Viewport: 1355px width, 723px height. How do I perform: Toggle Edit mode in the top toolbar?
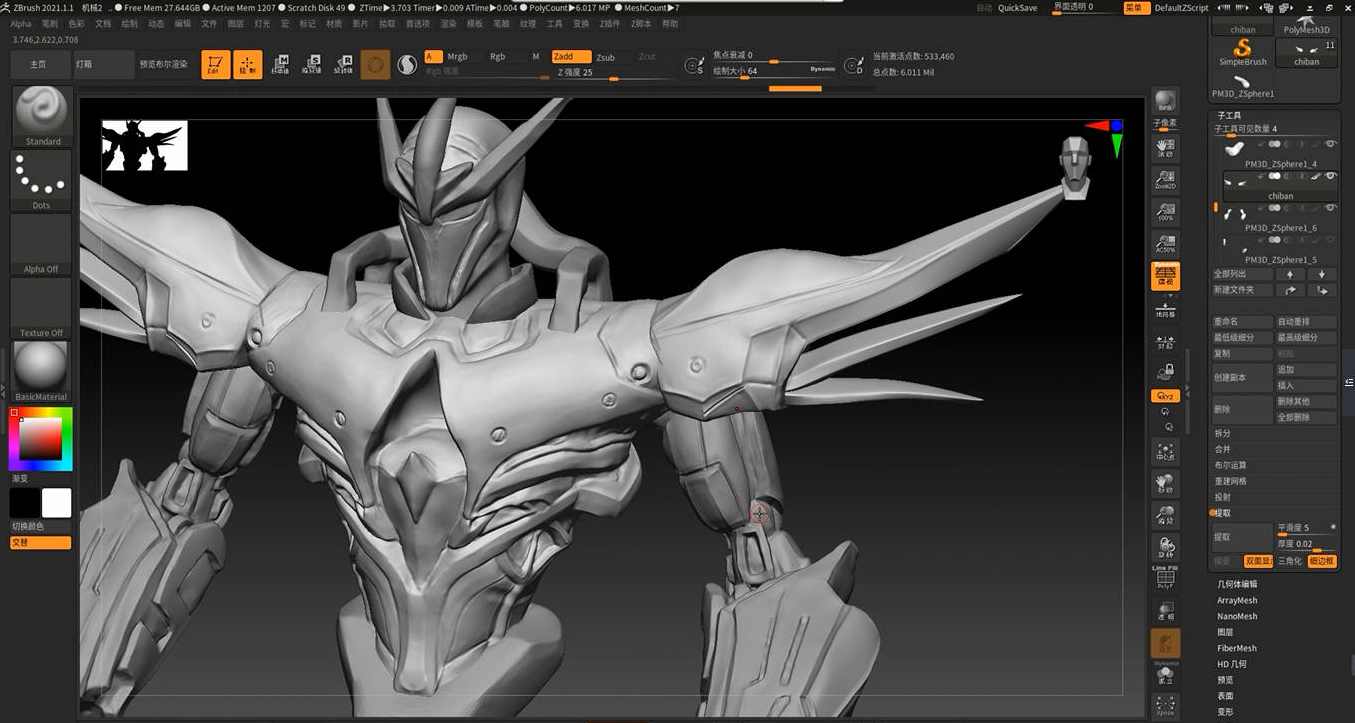(x=215, y=63)
